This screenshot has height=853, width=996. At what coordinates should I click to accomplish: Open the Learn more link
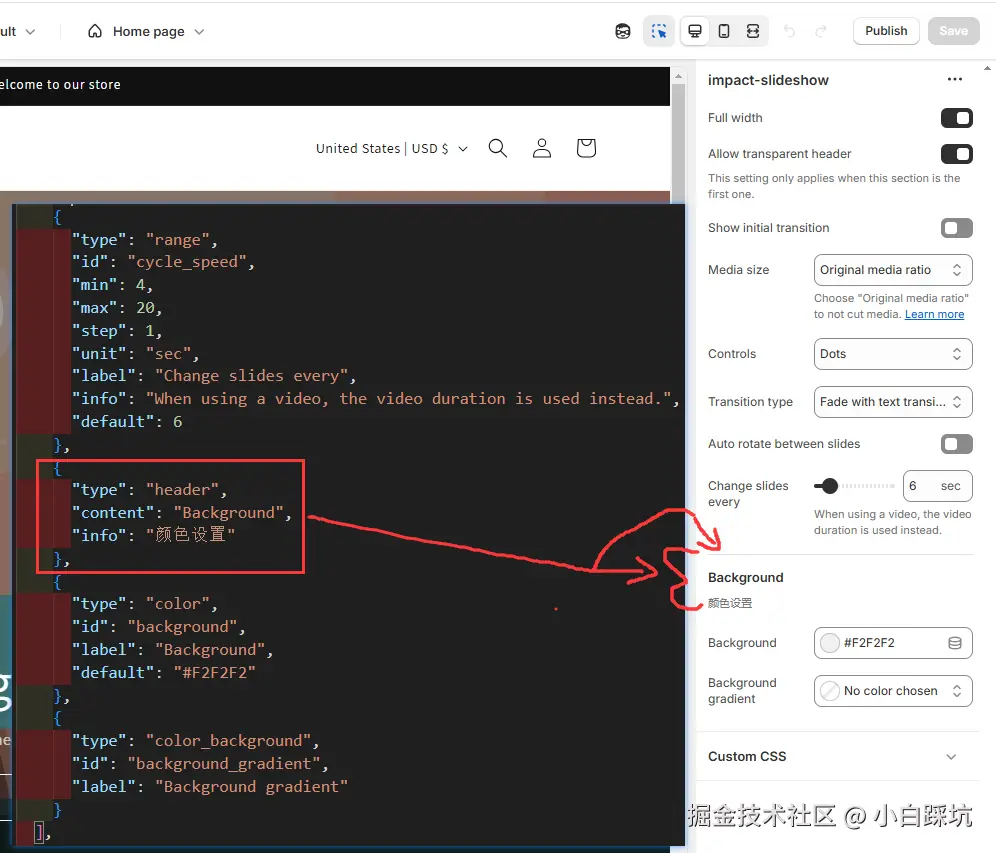pyautogui.click(x=934, y=314)
